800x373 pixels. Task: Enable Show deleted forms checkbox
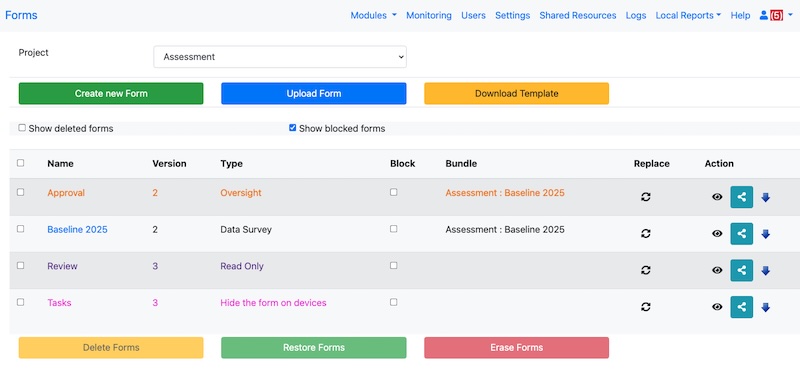(x=22, y=128)
